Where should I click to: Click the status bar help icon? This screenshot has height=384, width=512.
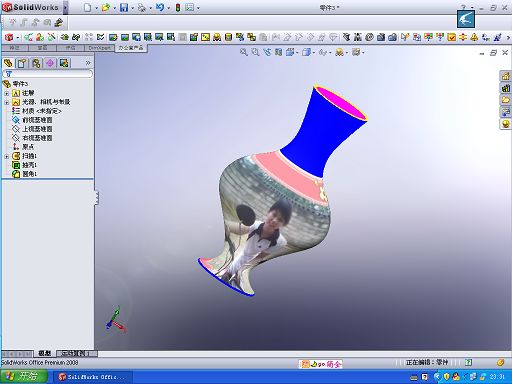click(468, 362)
